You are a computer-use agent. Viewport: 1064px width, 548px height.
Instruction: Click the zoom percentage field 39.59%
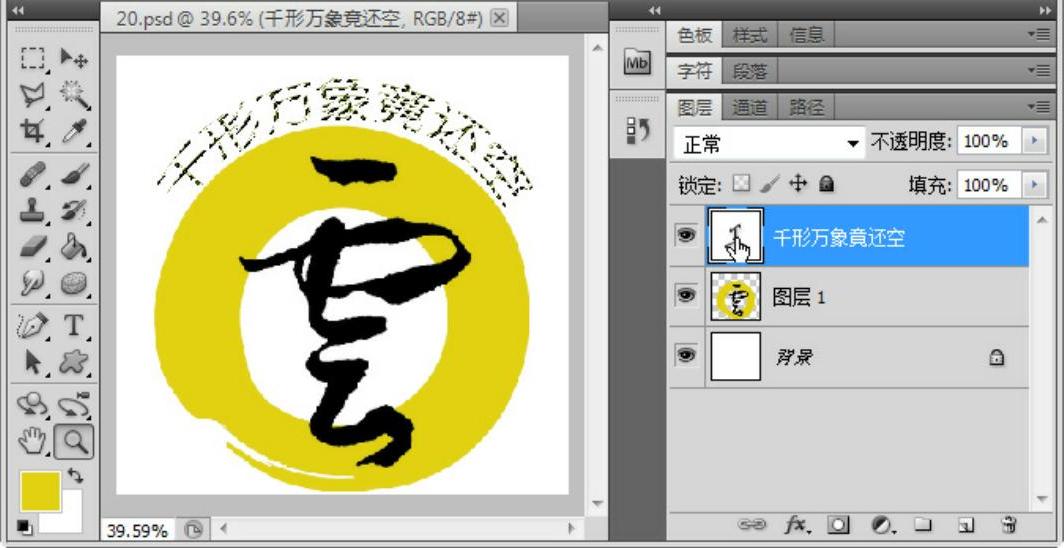coord(136,529)
